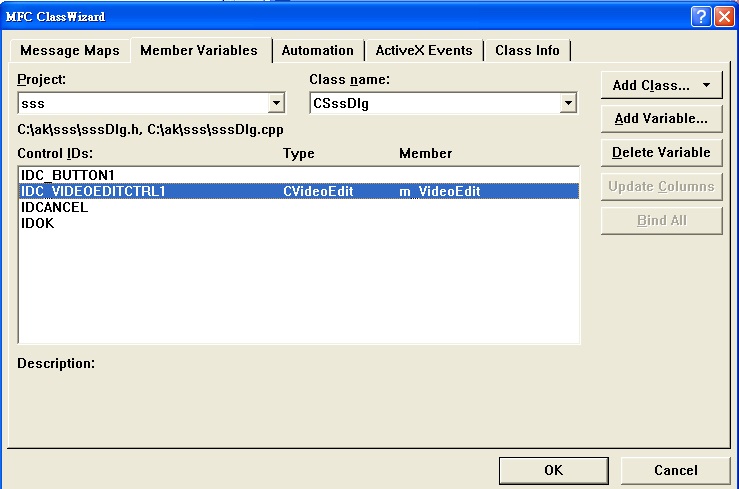Click Delete Variable button
The width and height of the screenshot is (739, 489).
[661, 153]
